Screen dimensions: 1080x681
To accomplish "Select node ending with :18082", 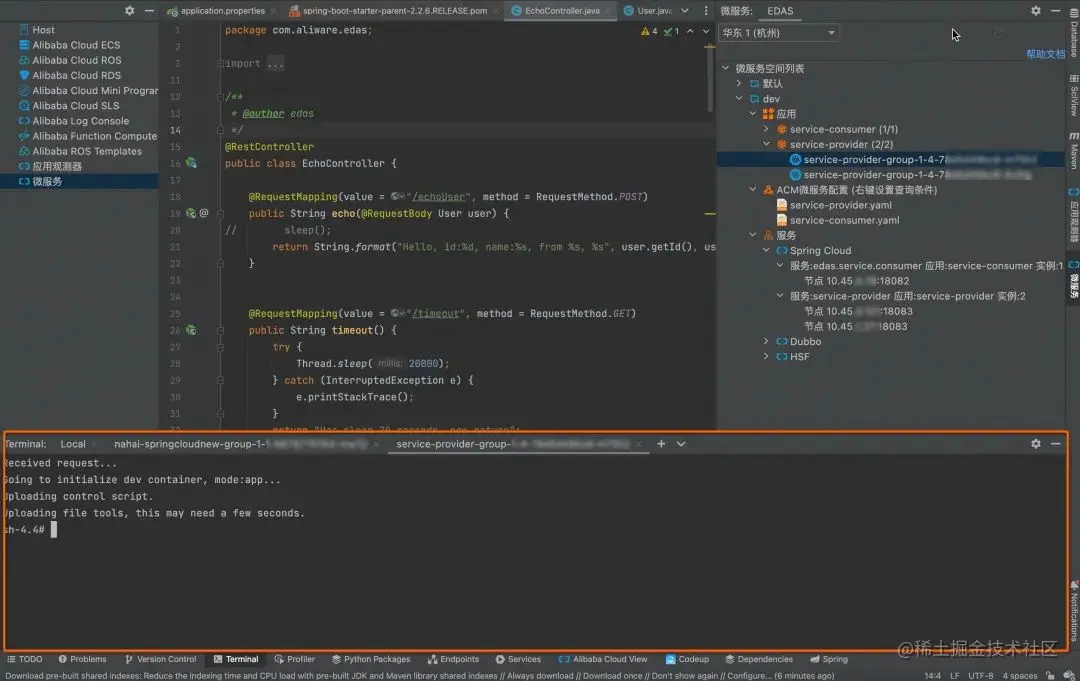I will tap(856, 280).
